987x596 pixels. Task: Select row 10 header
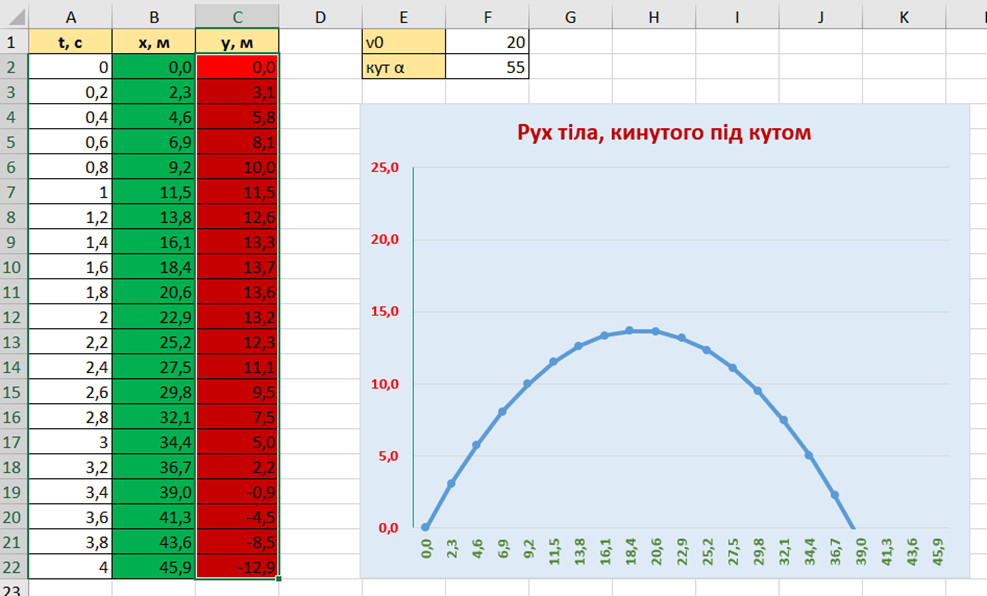pos(14,267)
